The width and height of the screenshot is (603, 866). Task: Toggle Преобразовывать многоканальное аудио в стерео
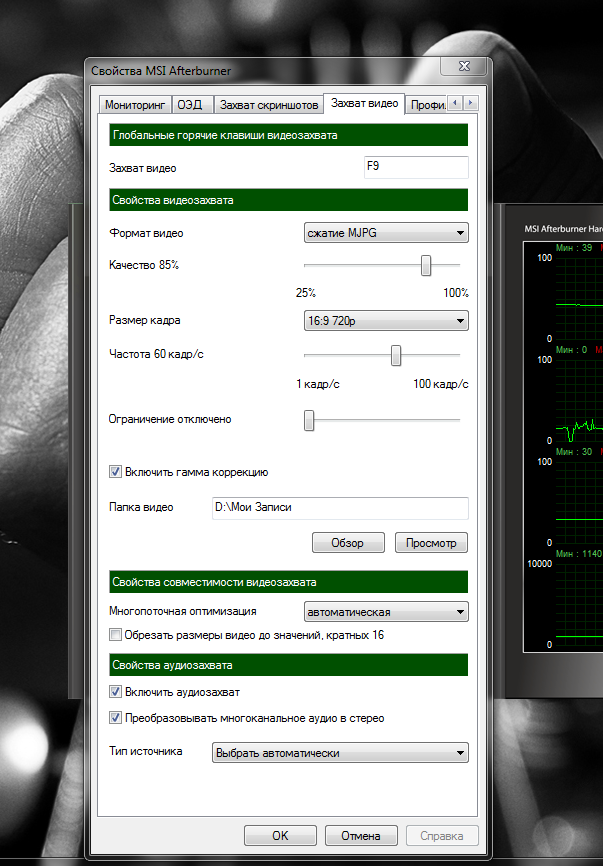pyautogui.click(x=115, y=718)
